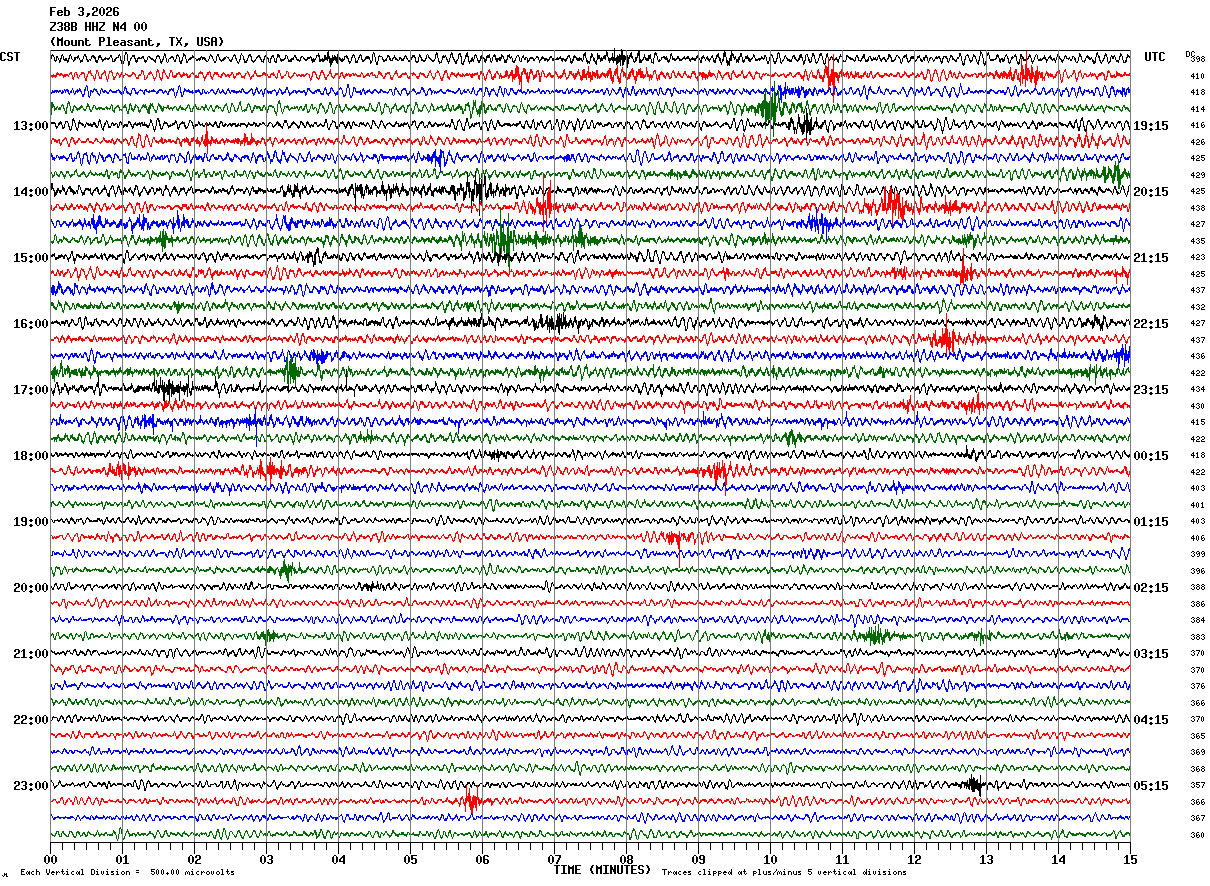Click the 13:00 CST time label
Viewport: 1210px width, 886px height.
click(30, 126)
